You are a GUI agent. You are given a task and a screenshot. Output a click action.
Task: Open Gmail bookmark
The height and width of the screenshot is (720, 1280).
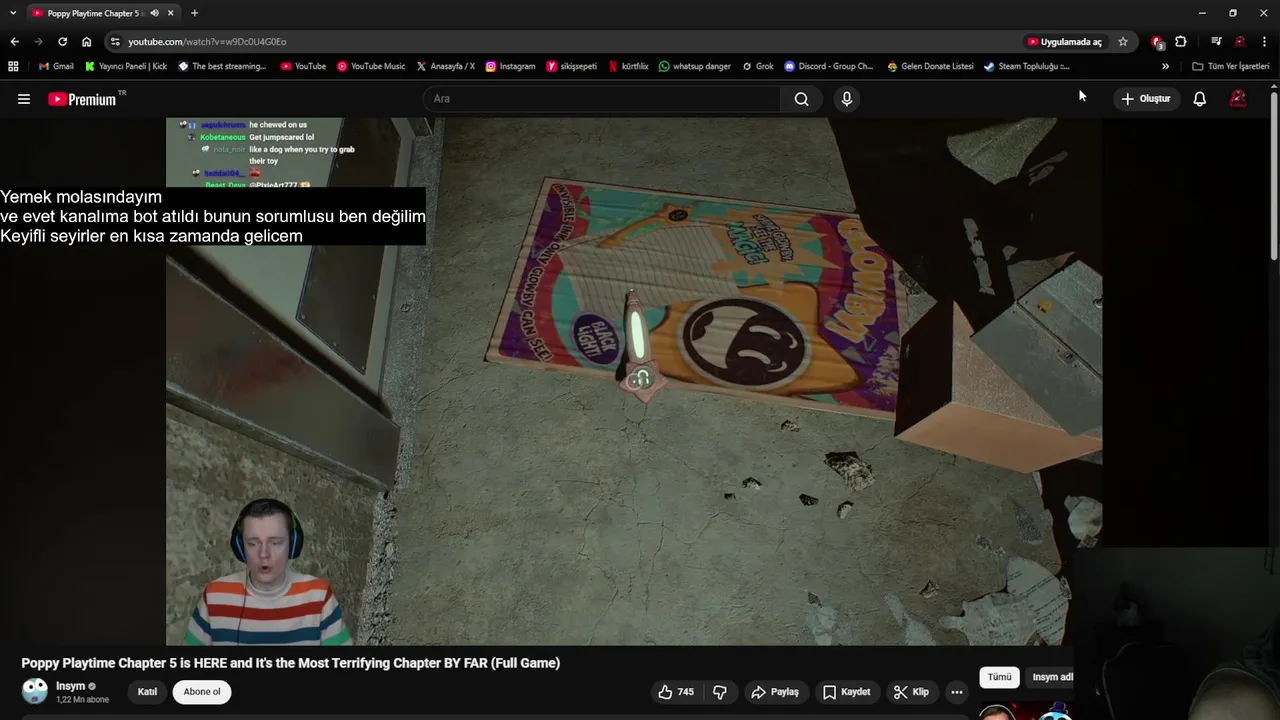(56, 66)
